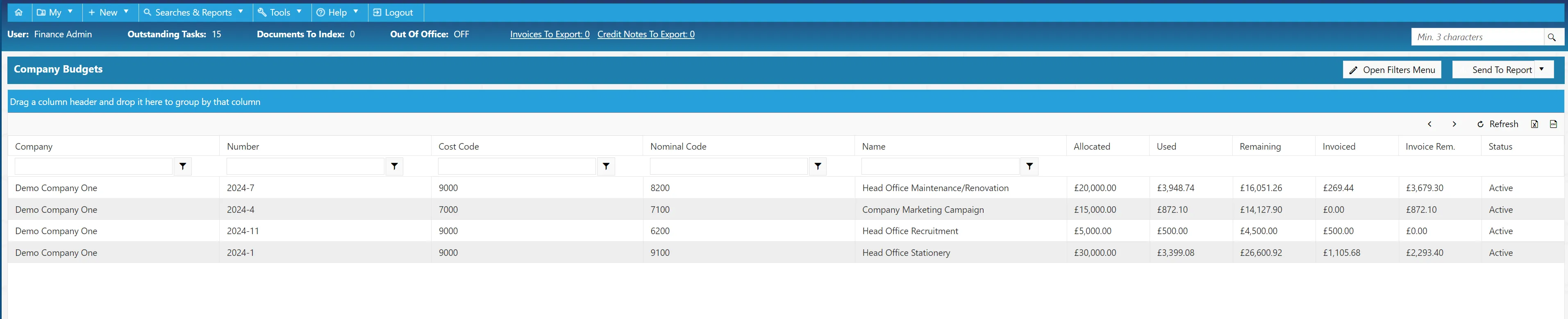Click Open Filters Menu button

[x=1391, y=70]
